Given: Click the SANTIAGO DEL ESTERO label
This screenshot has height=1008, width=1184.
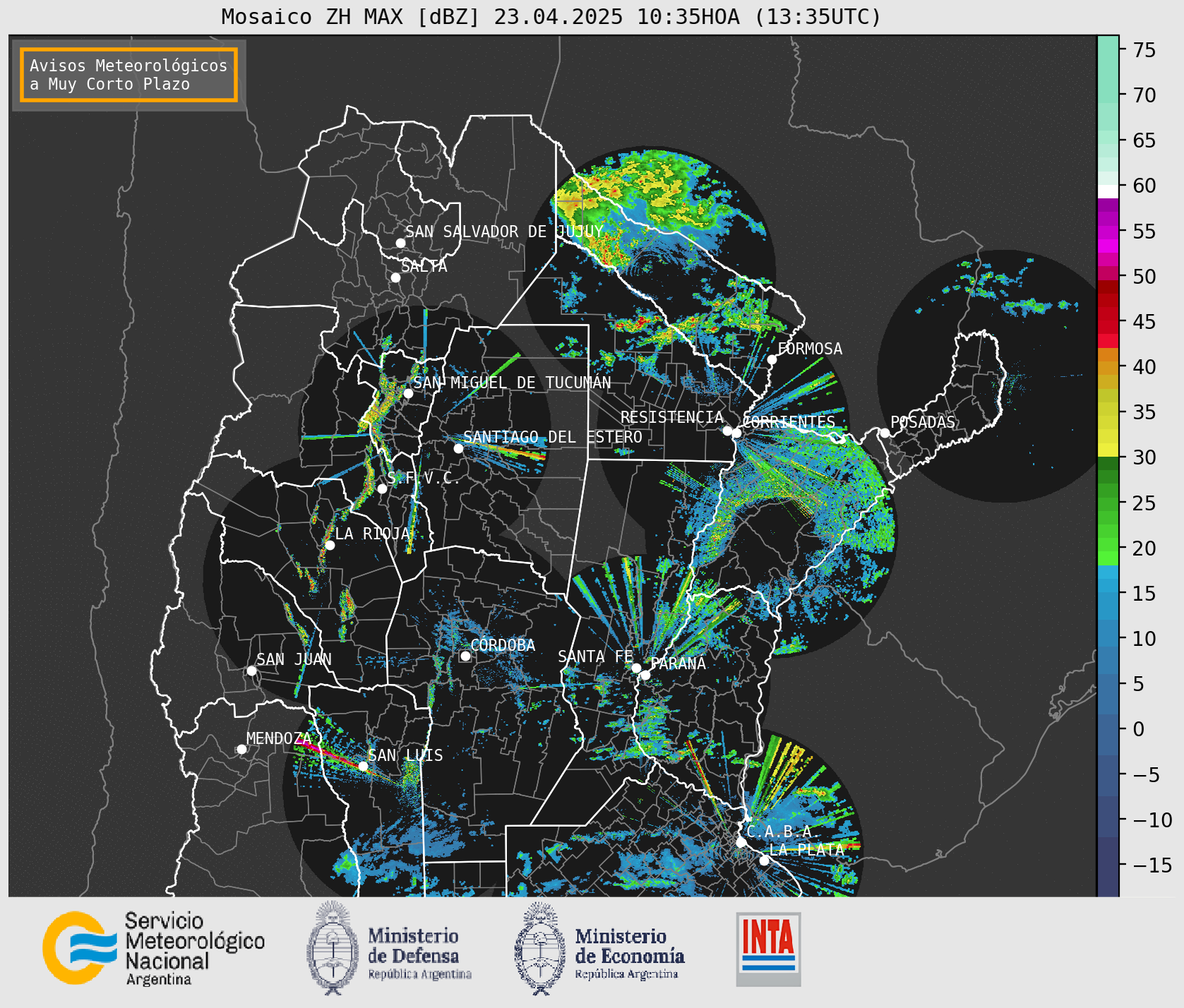Looking at the screenshot, I should [553, 437].
